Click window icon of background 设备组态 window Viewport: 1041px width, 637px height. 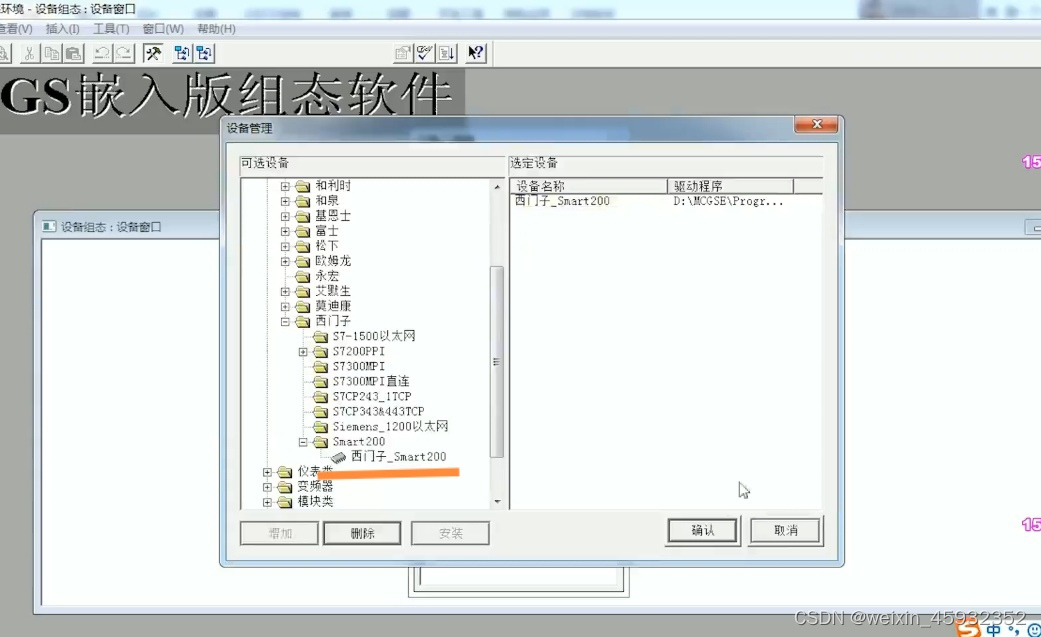coord(49,227)
